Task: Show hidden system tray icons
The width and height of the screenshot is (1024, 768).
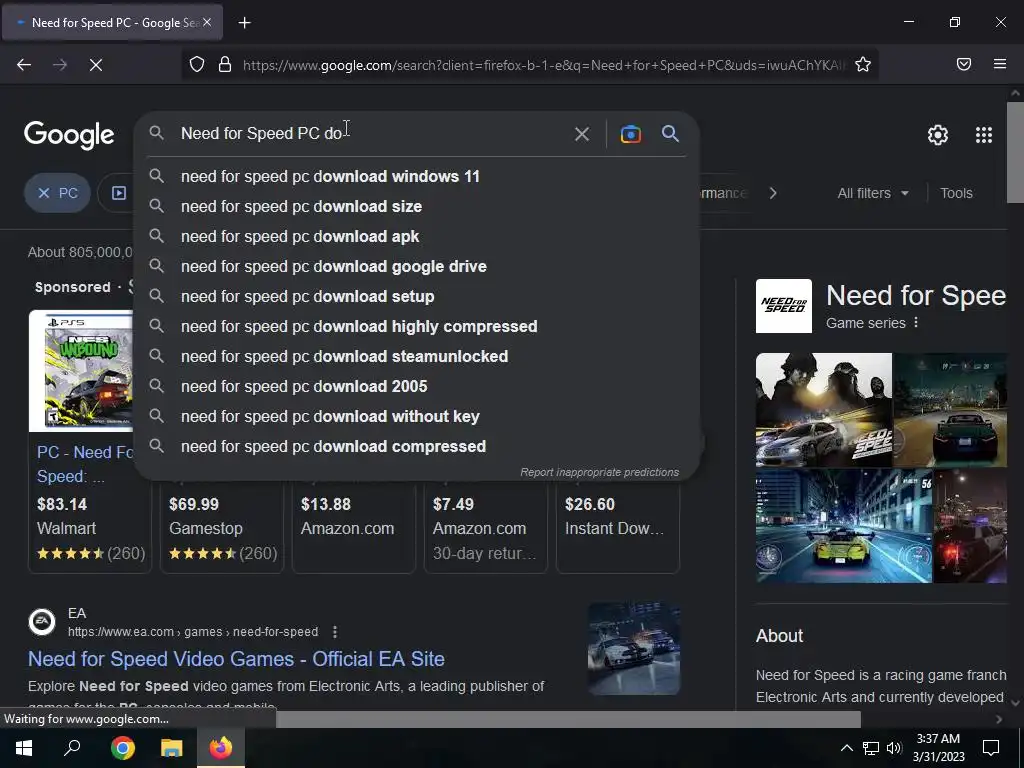Action: pos(846,748)
